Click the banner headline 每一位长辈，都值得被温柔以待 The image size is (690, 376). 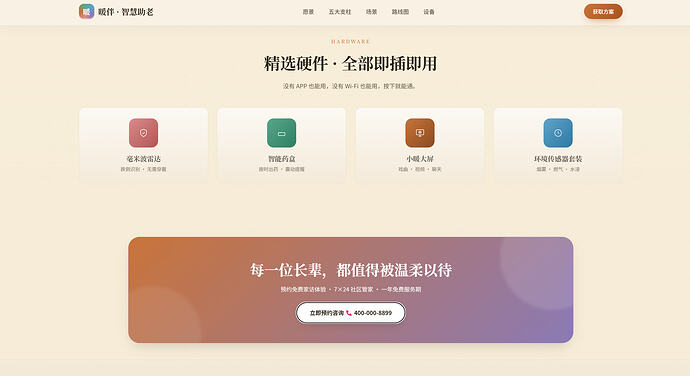point(351,270)
